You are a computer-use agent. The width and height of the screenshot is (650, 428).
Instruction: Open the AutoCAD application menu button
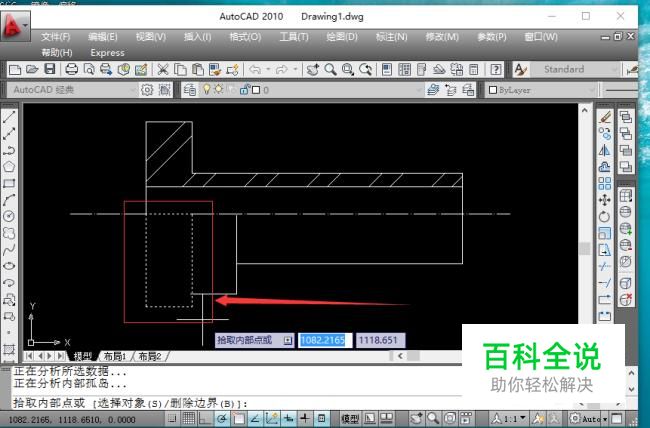pos(15,26)
